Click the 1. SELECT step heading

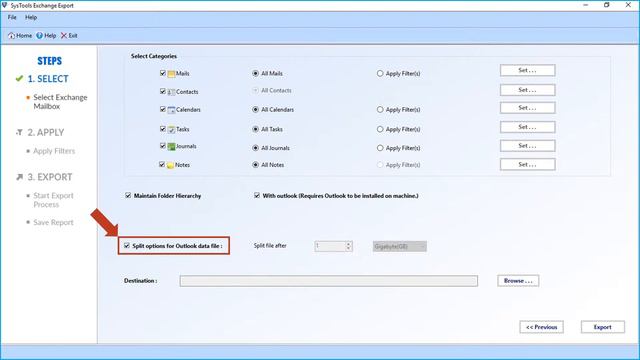click(48, 79)
